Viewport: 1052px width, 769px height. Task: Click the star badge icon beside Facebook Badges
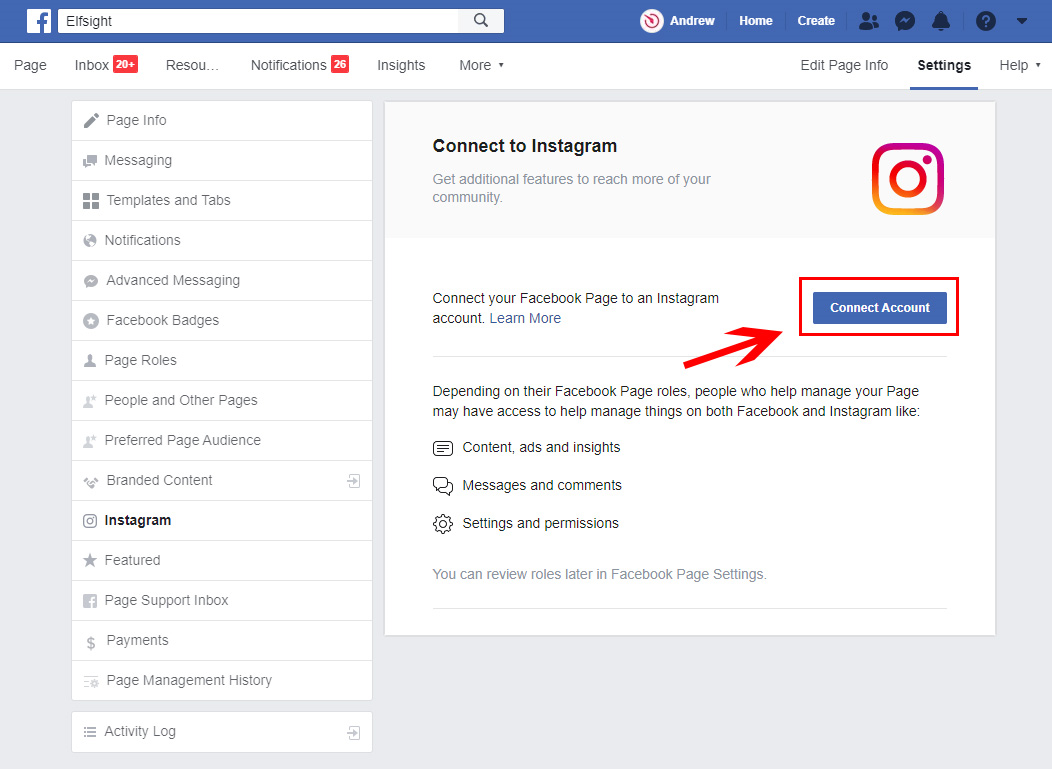[x=91, y=321]
